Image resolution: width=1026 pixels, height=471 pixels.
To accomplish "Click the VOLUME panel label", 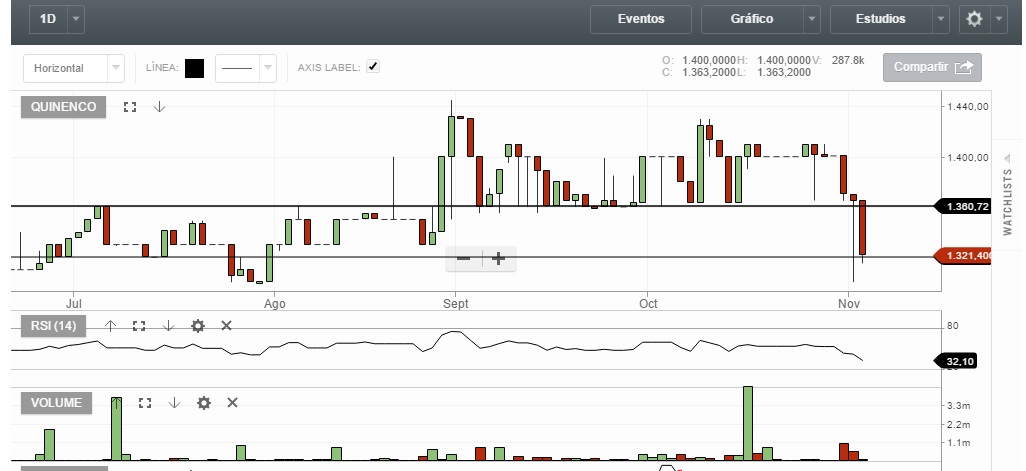I will [x=56, y=403].
